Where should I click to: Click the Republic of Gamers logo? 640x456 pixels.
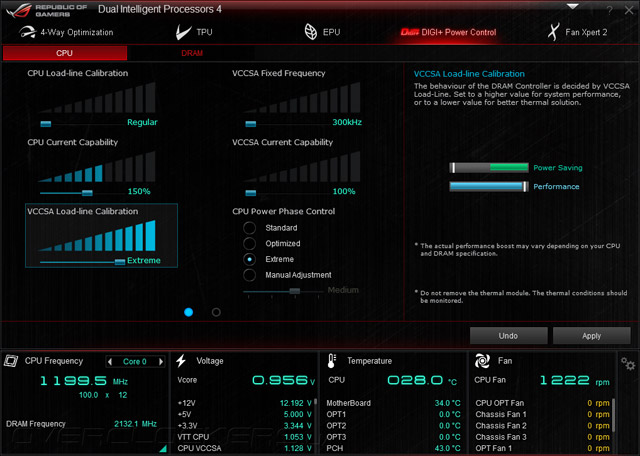click(x=47, y=10)
